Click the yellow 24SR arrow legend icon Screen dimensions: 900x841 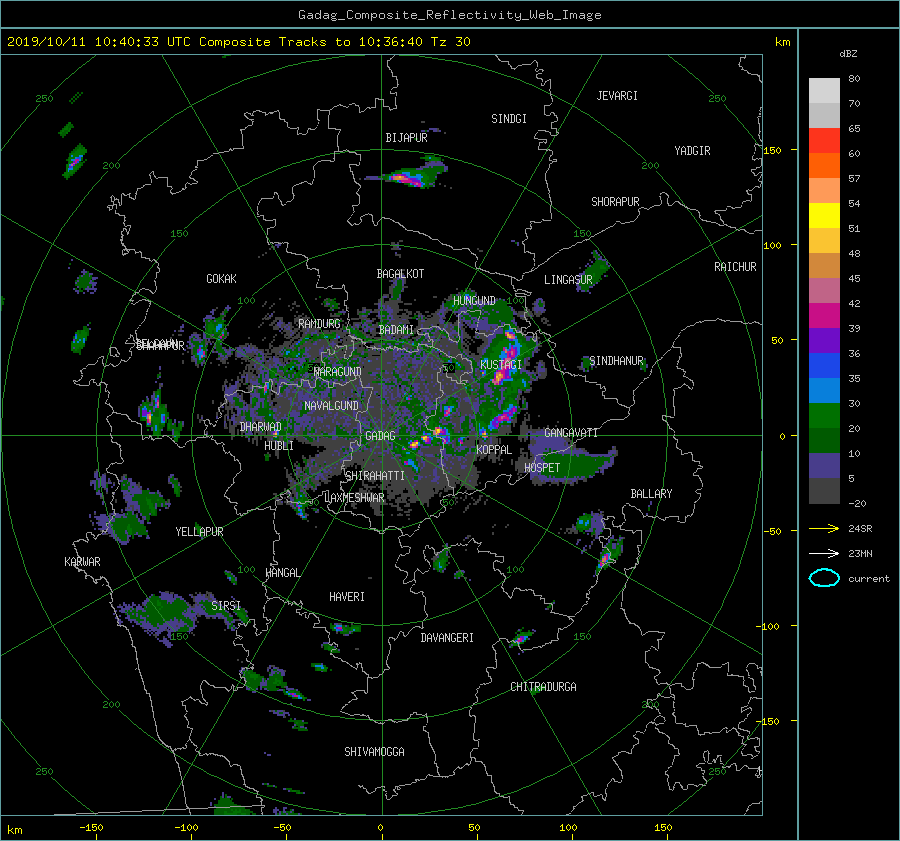point(824,528)
